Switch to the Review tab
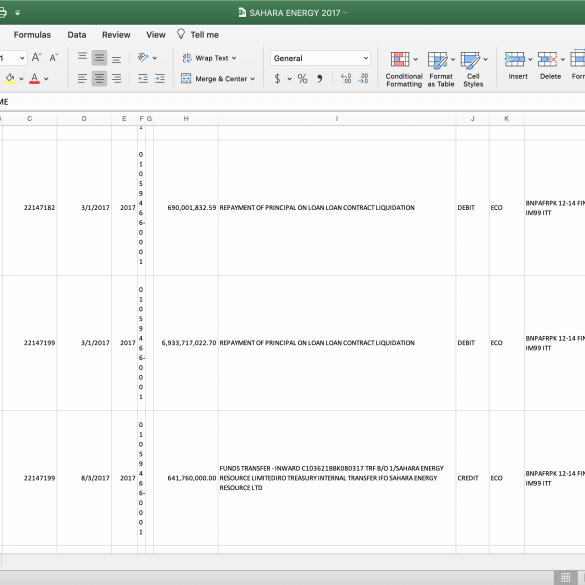The height and width of the screenshot is (585, 585). point(116,35)
